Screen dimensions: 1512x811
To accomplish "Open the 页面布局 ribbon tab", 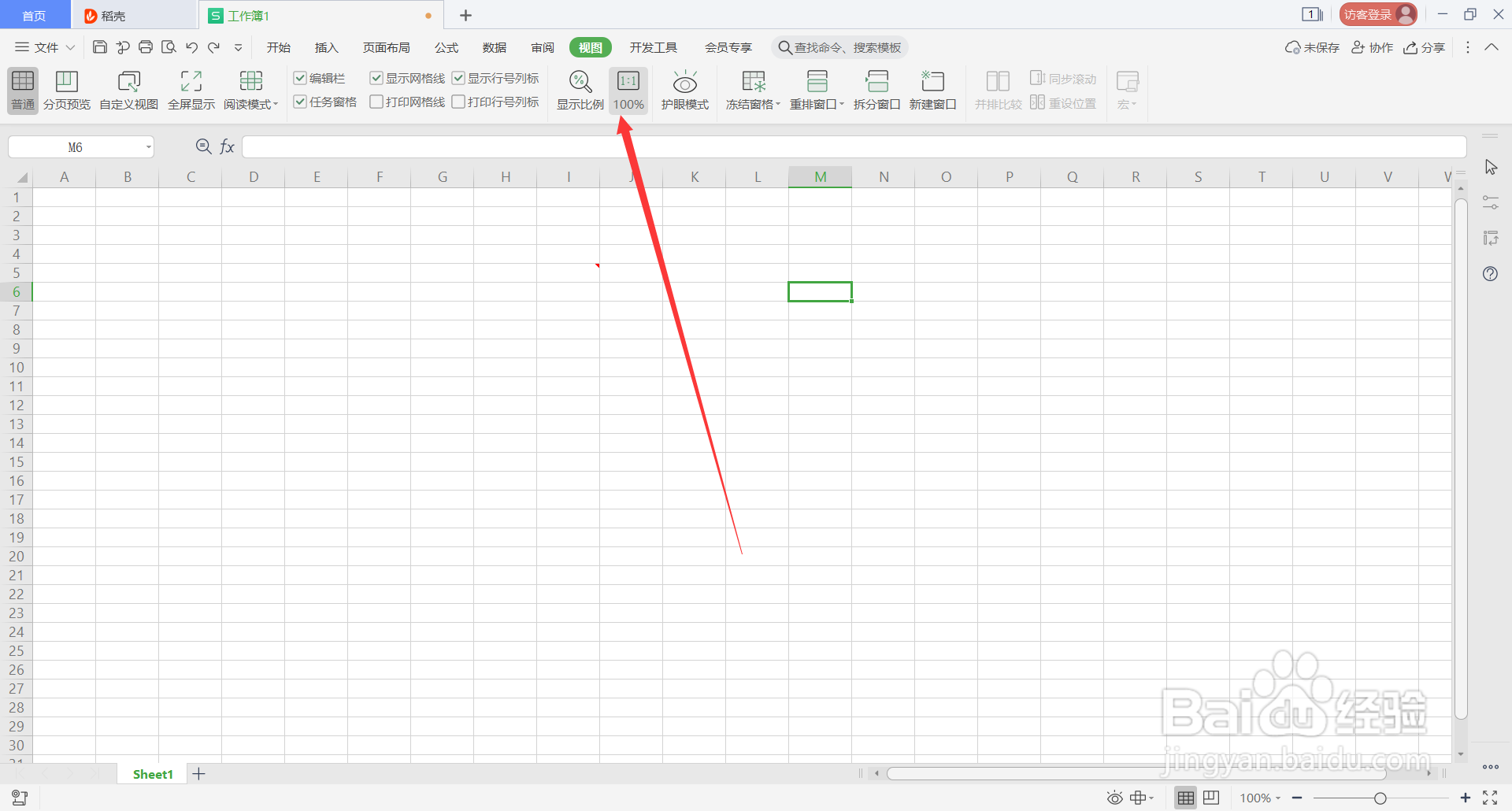I will click(386, 47).
